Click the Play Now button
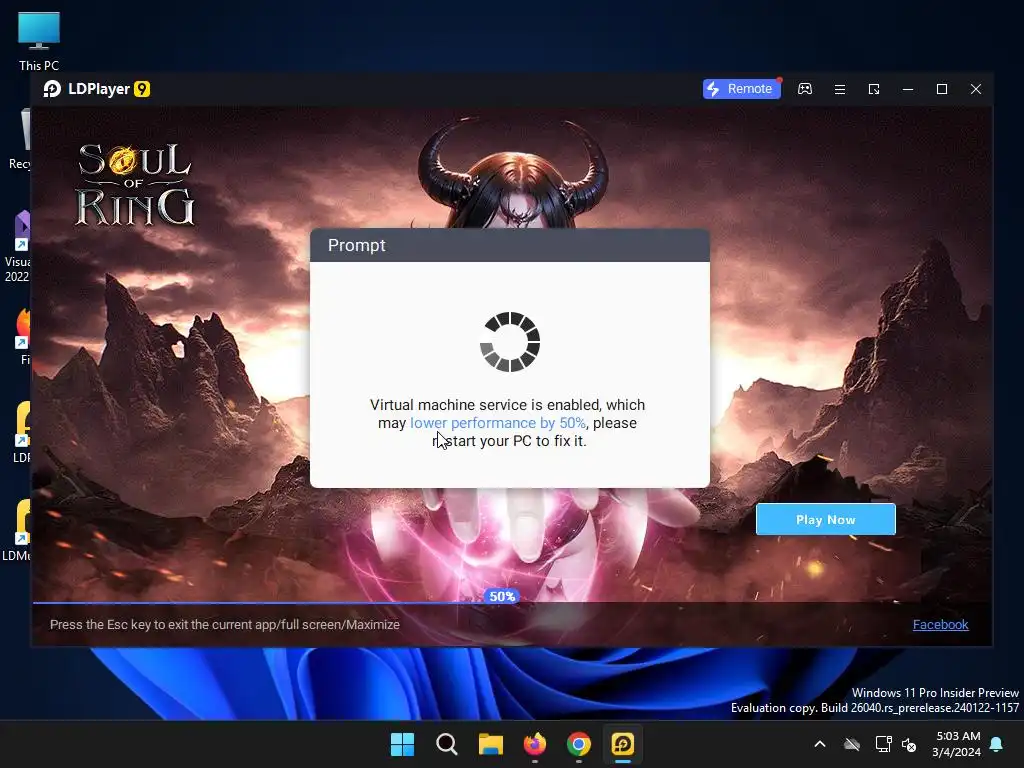 point(825,520)
